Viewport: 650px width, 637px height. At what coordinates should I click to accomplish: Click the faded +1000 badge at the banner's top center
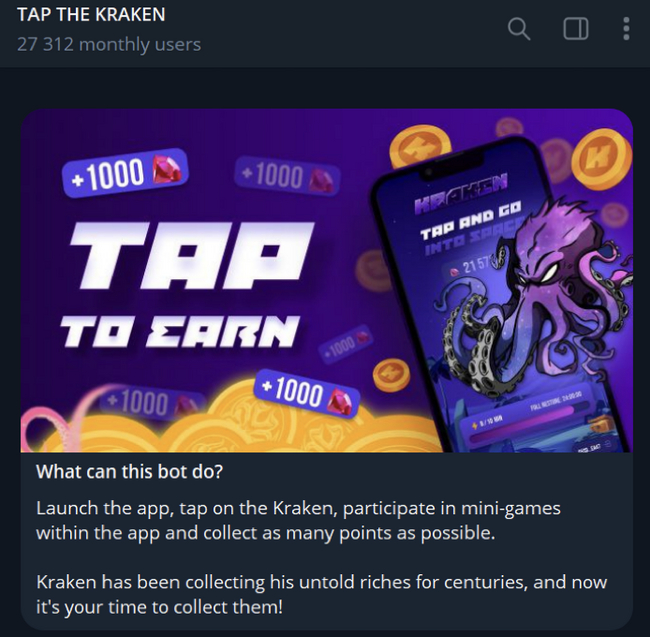pyautogui.click(x=287, y=177)
